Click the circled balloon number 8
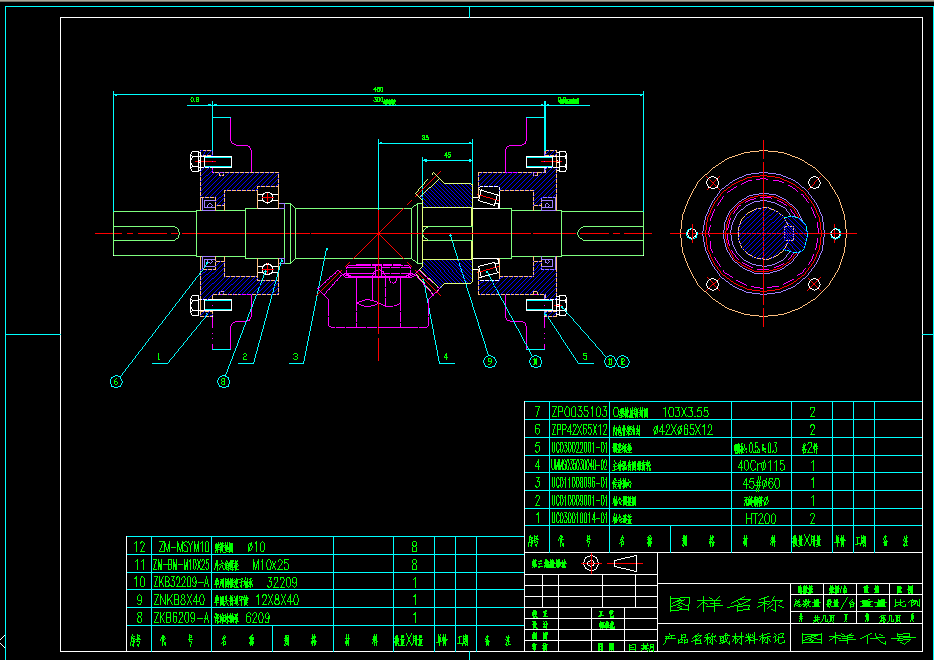This screenshot has width=934, height=660. (x=223, y=380)
